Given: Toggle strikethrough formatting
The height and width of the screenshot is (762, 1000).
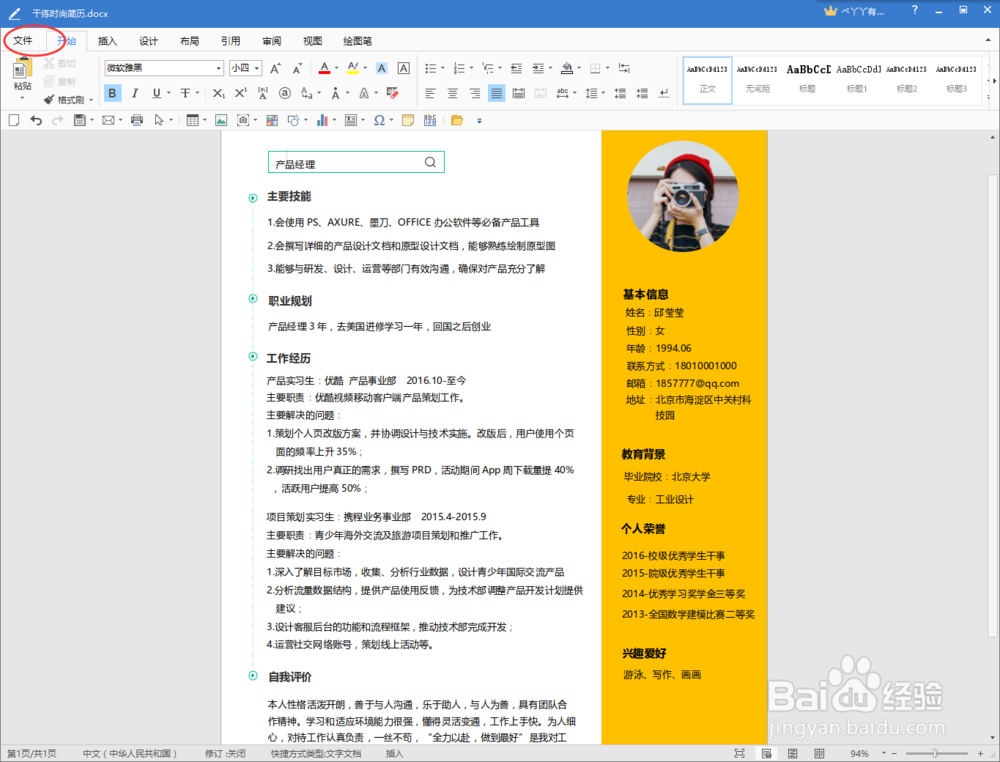Looking at the screenshot, I should tap(185, 93).
